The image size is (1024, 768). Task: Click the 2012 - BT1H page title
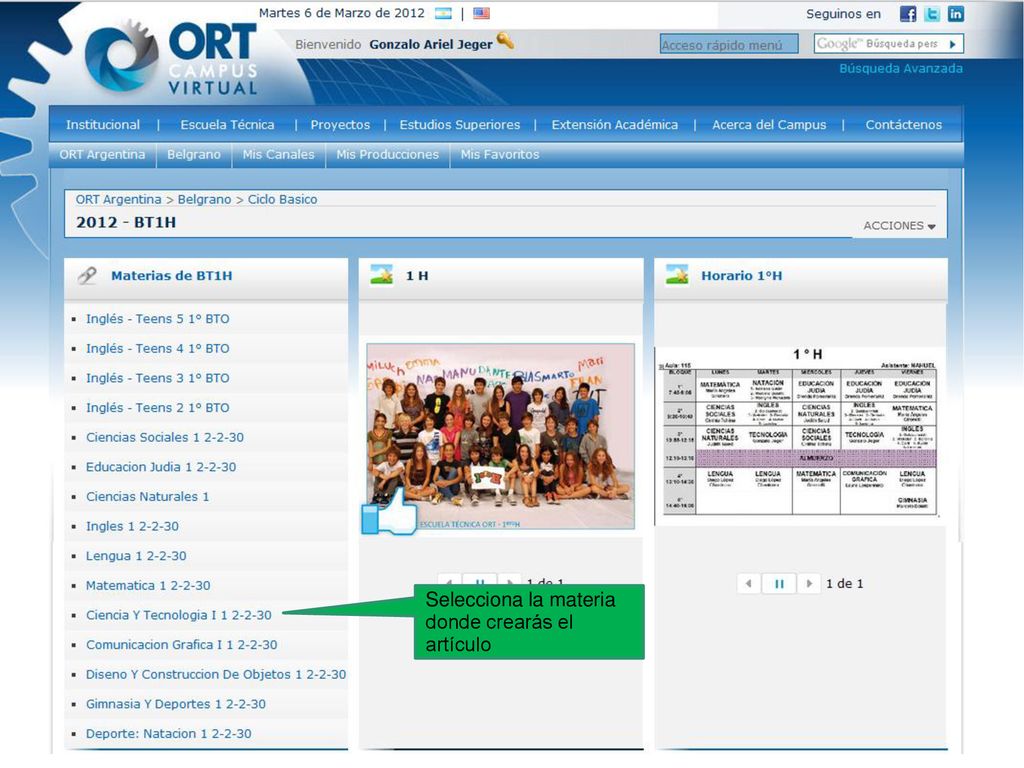(126, 223)
